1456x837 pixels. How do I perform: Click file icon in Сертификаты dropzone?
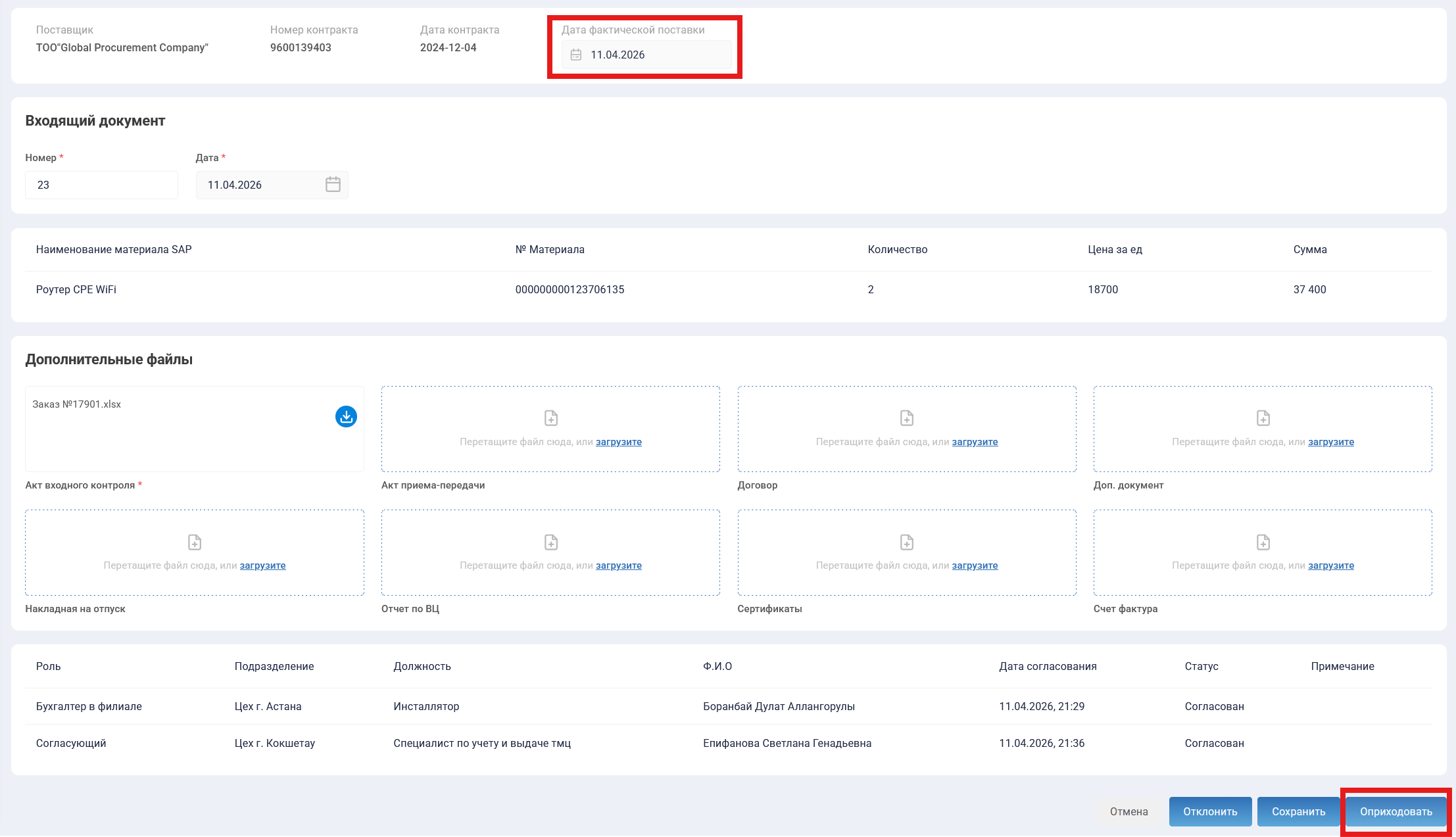907,542
